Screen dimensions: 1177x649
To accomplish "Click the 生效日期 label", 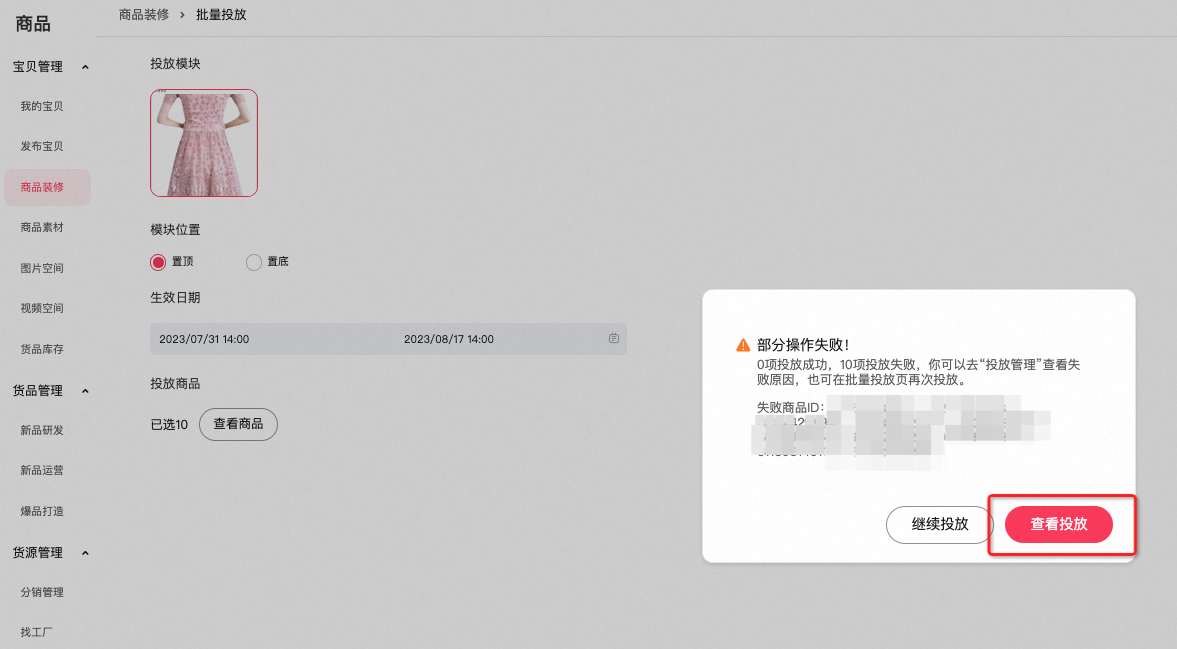I will (x=176, y=298).
